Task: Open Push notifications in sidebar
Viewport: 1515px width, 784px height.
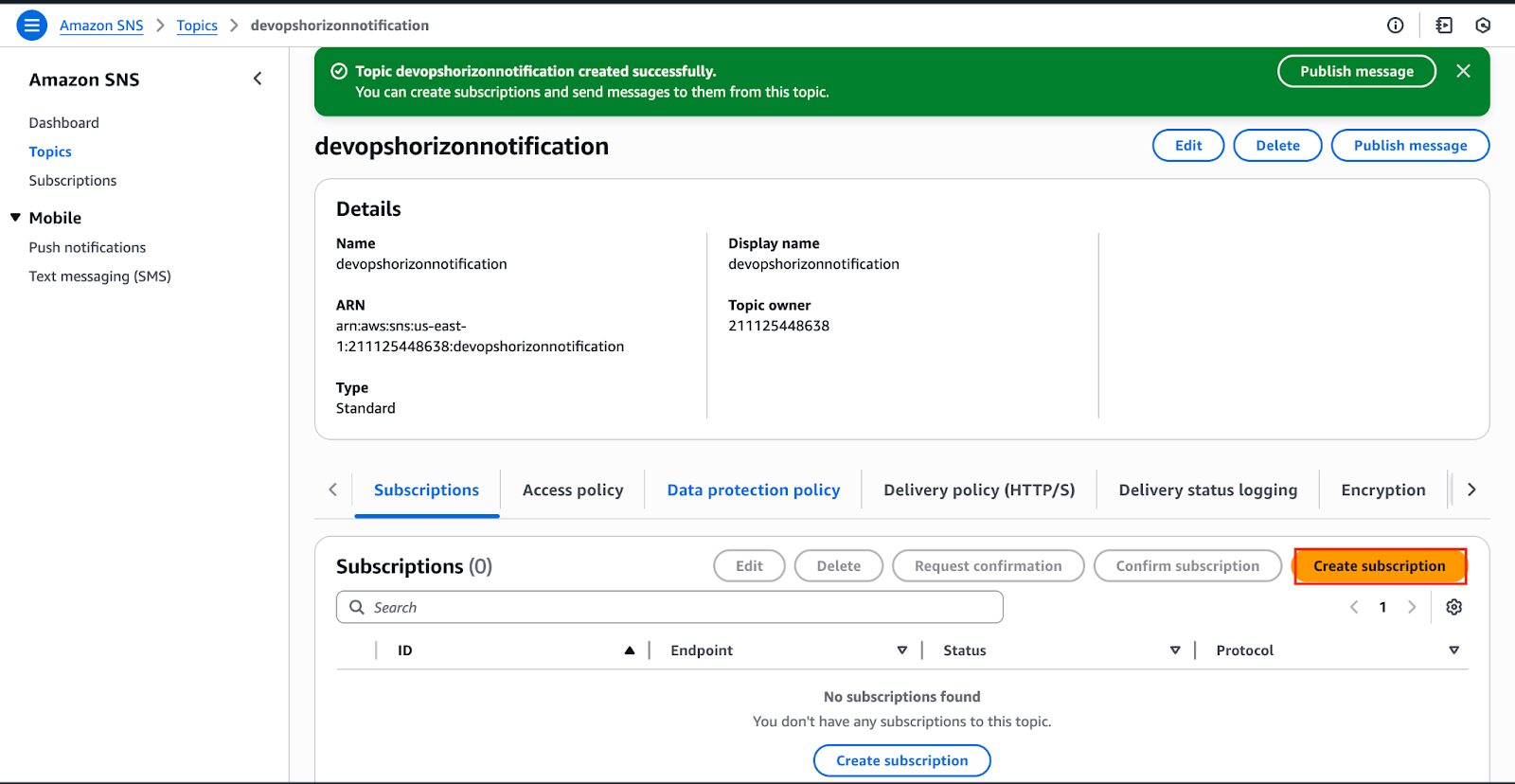Action: click(x=87, y=247)
